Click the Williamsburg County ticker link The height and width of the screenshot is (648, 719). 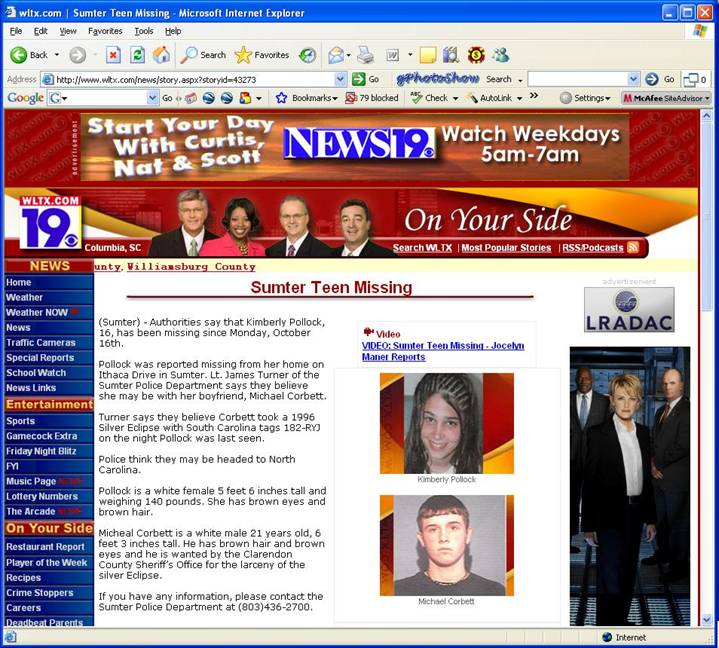pyautogui.click(x=191, y=266)
